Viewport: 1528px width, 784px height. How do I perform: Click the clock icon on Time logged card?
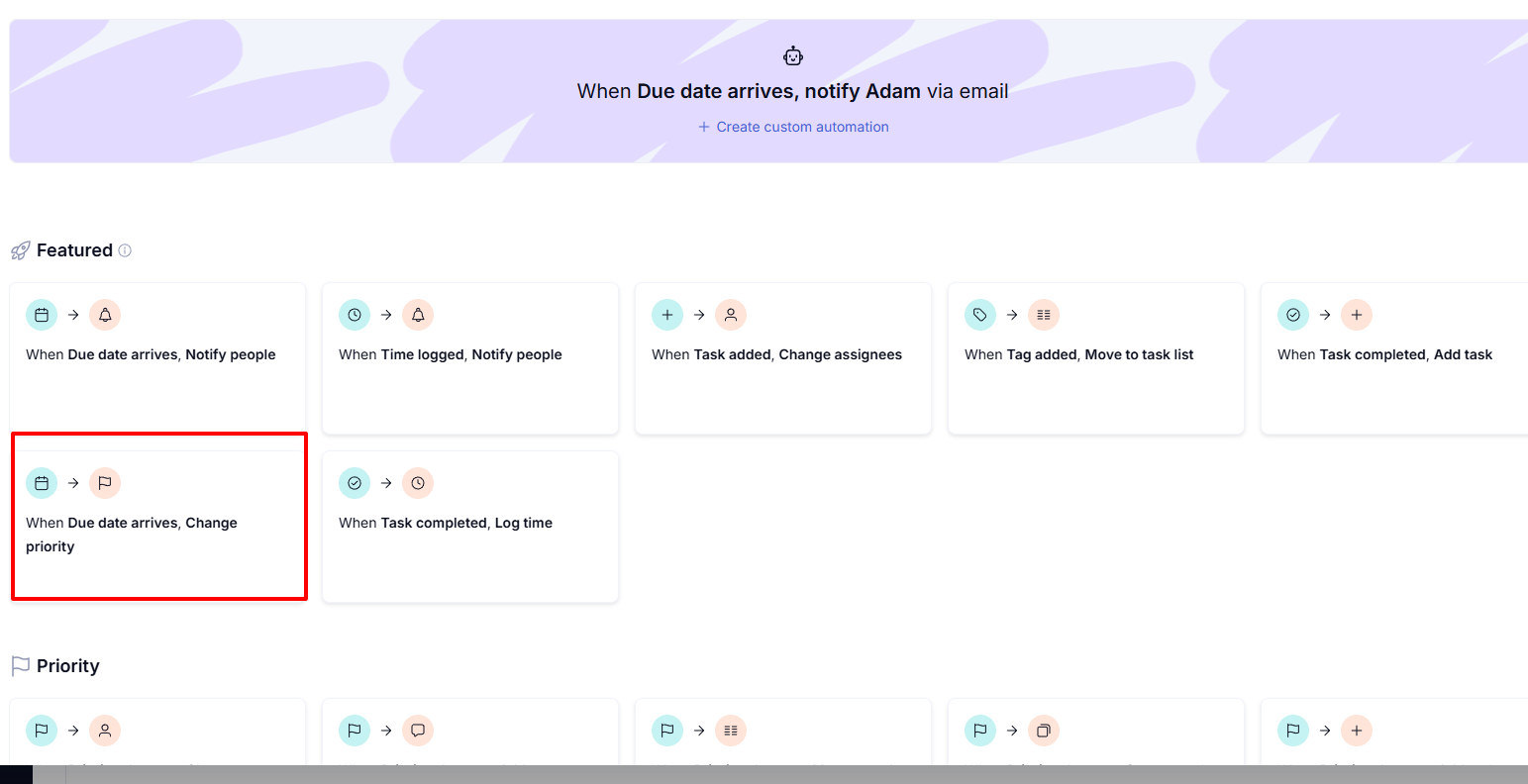coord(354,314)
